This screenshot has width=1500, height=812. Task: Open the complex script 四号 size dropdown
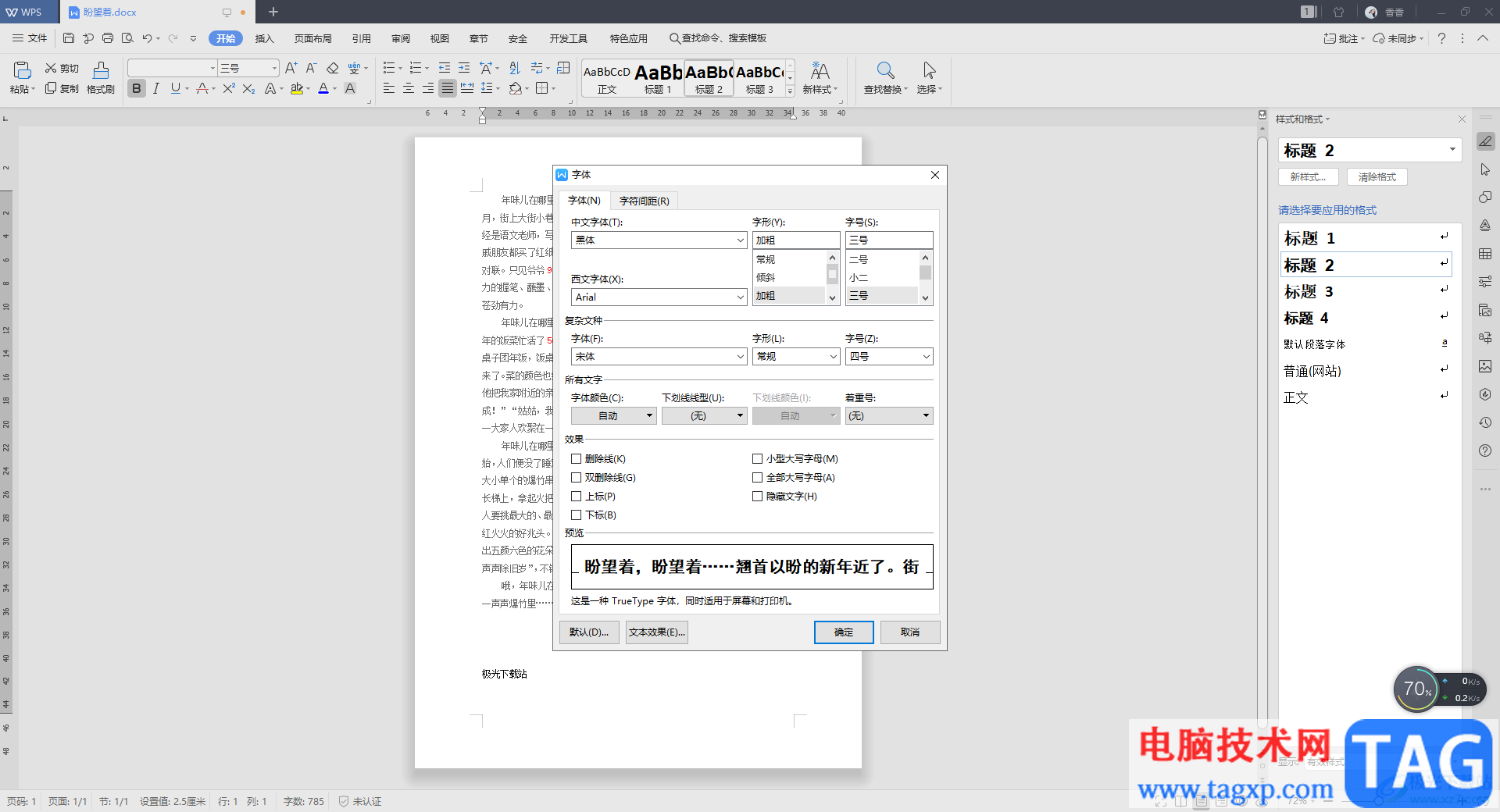(926, 357)
